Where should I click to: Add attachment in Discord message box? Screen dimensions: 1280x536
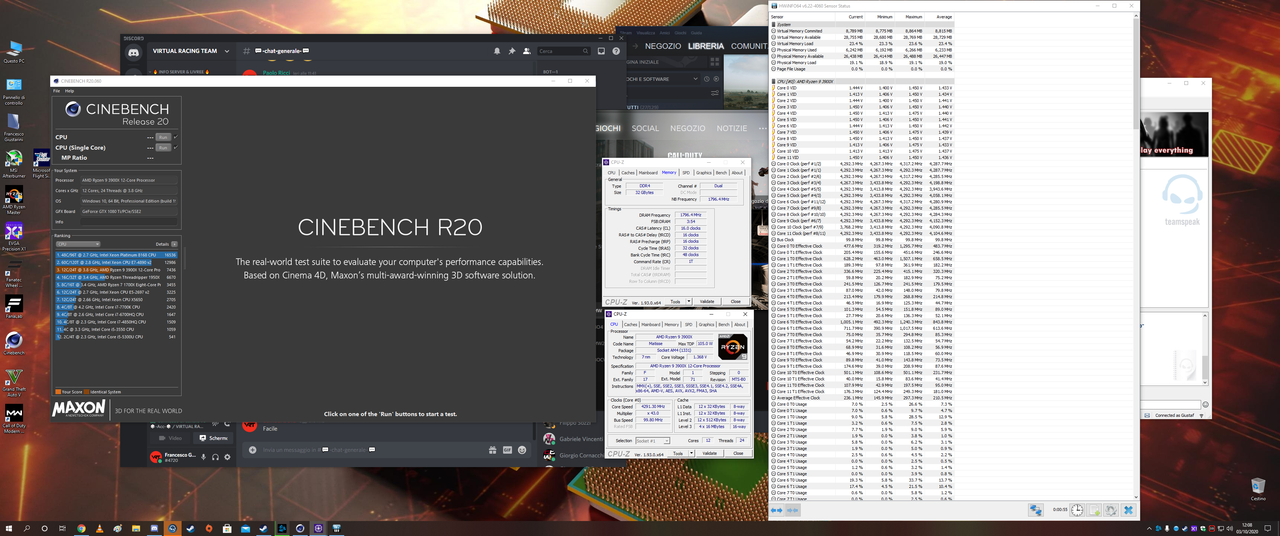[252, 450]
